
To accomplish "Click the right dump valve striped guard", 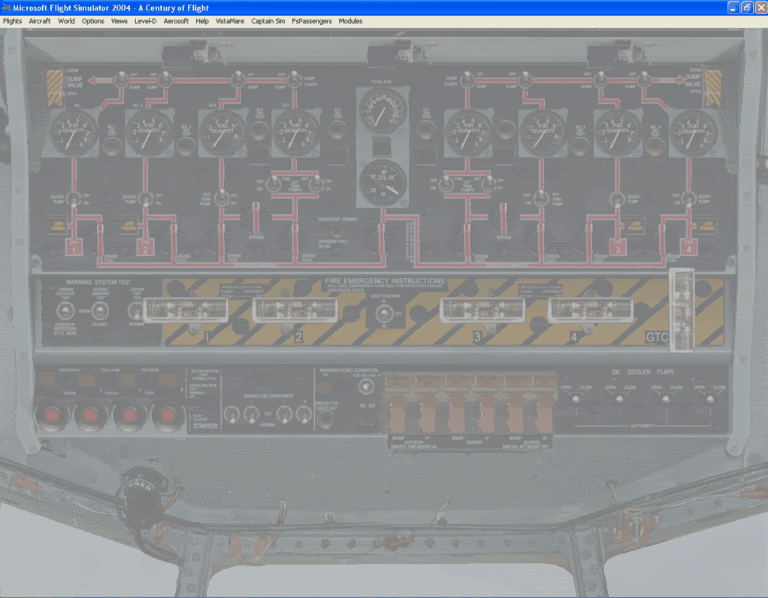I will 714,87.
